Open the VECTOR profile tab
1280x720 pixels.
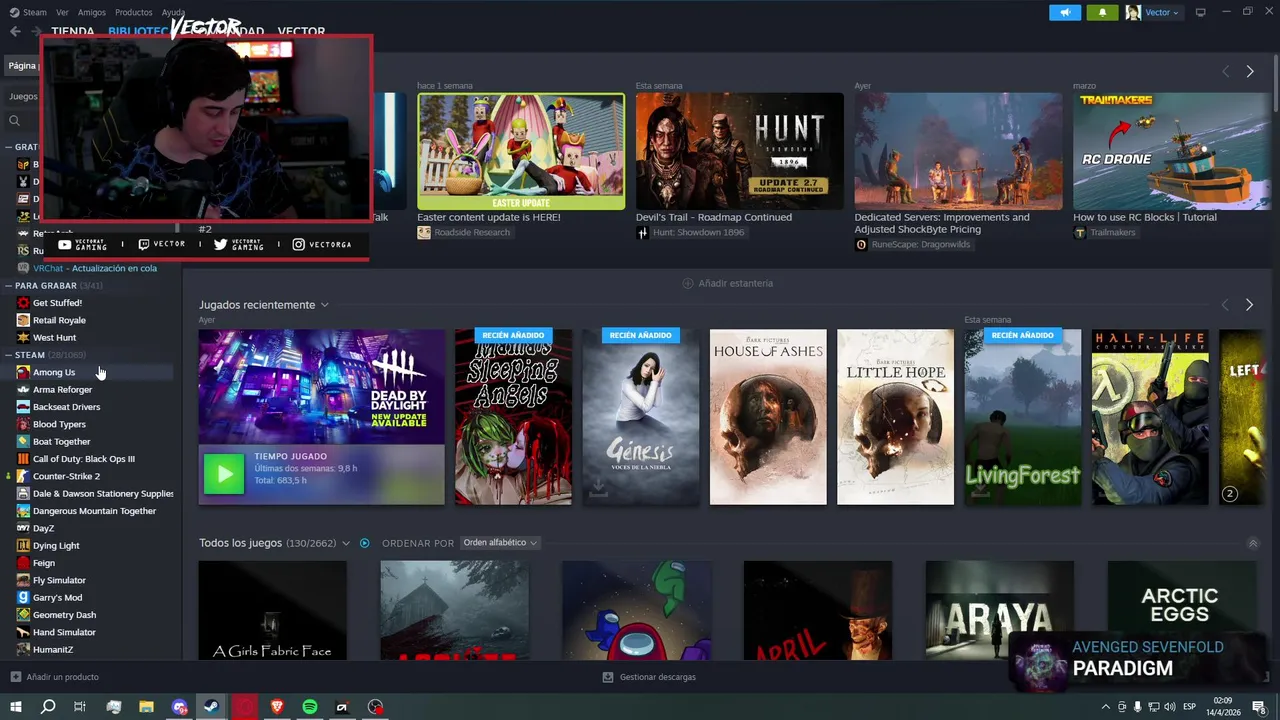301,32
